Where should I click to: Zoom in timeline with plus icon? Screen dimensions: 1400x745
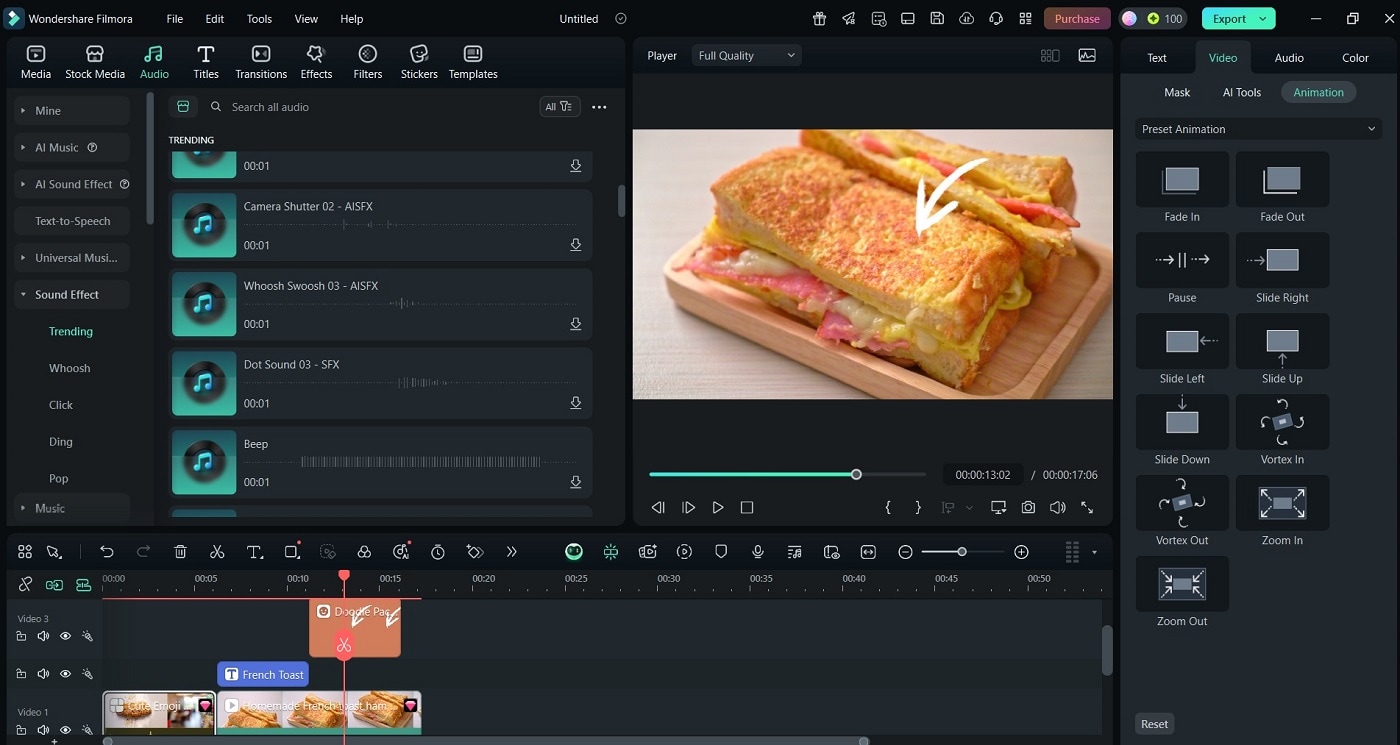pyautogui.click(x=1021, y=552)
